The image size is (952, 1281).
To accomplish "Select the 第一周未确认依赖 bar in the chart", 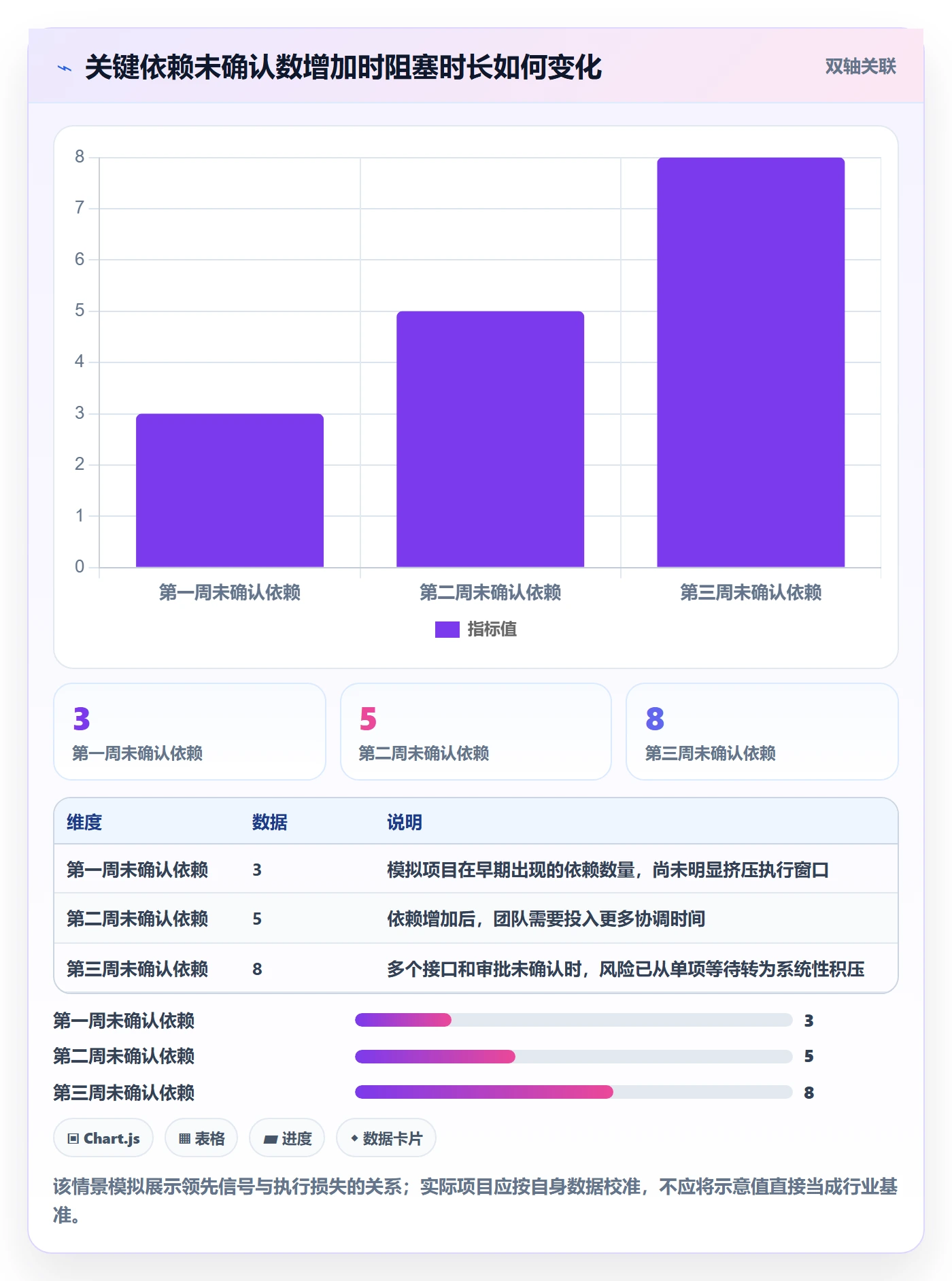I will [230, 490].
